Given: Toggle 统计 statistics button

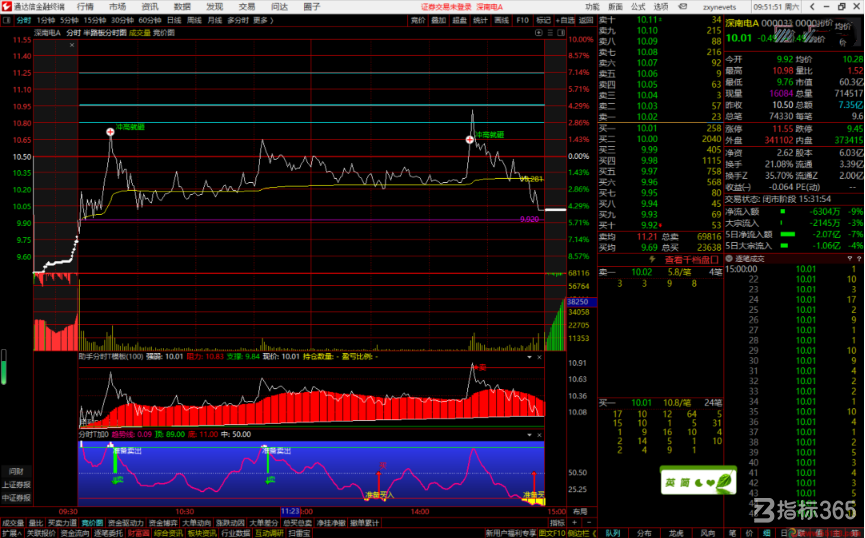Looking at the screenshot, I should (x=480, y=20).
